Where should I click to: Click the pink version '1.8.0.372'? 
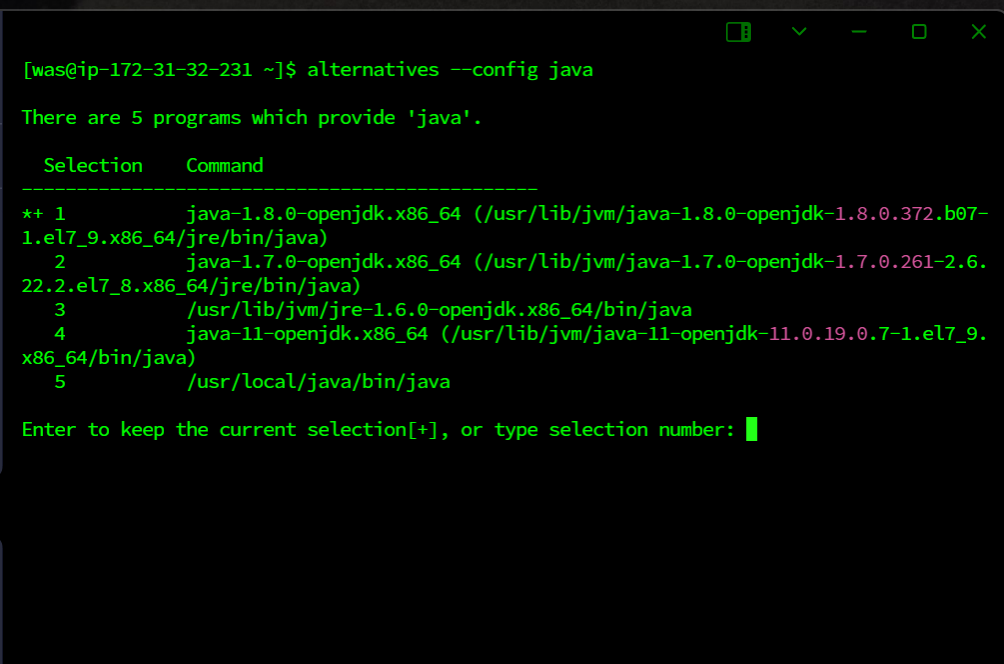click(x=884, y=214)
